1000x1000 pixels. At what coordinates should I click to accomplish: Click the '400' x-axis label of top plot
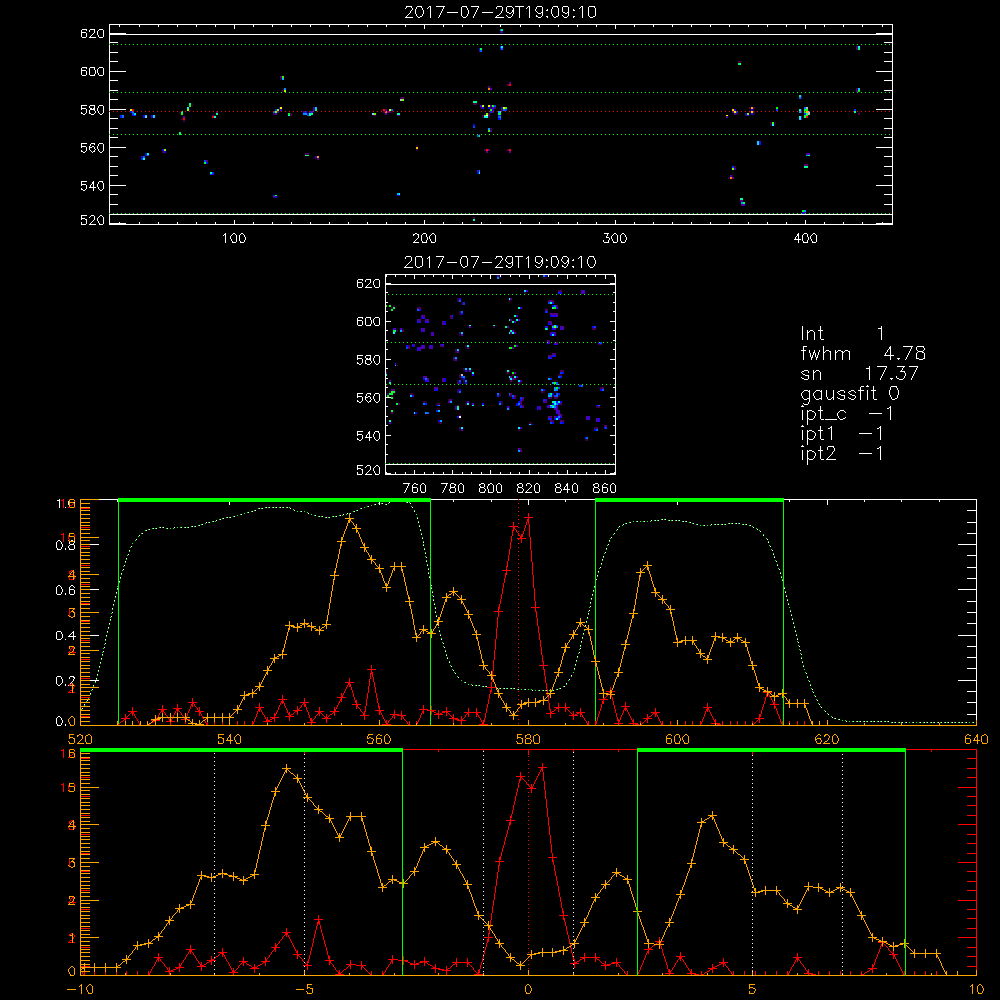point(805,239)
